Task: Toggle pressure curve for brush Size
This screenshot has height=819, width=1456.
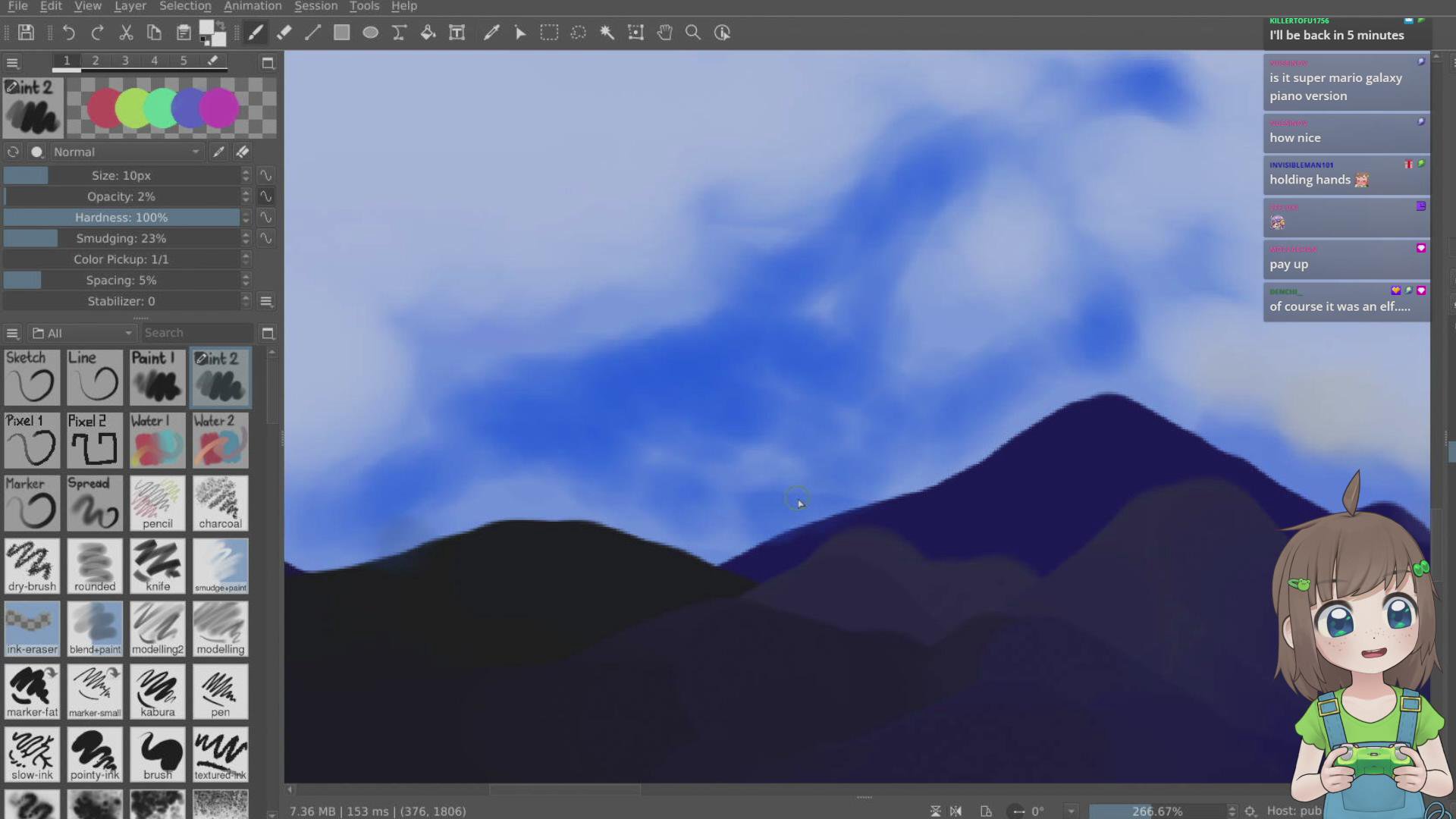Action: coord(265,175)
